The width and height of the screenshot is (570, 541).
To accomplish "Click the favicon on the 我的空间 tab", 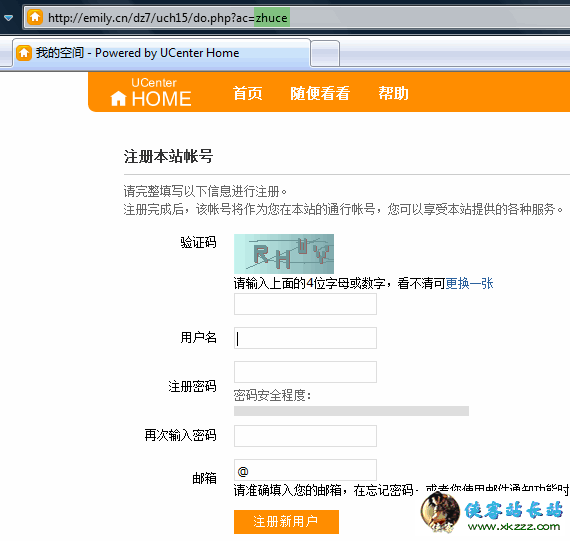I will click(x=24, y=53).
